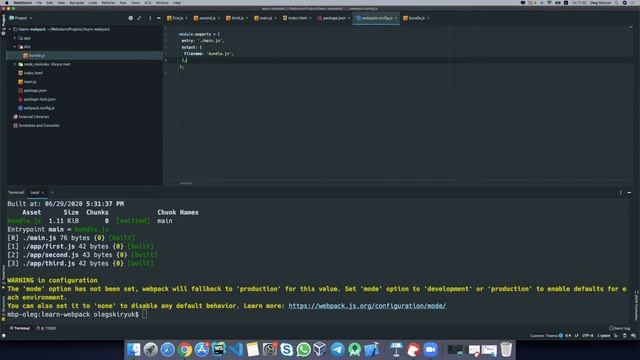Click the Custom Theme status bar item
This screenshot has height=360, width=640.
pos(546,336)
